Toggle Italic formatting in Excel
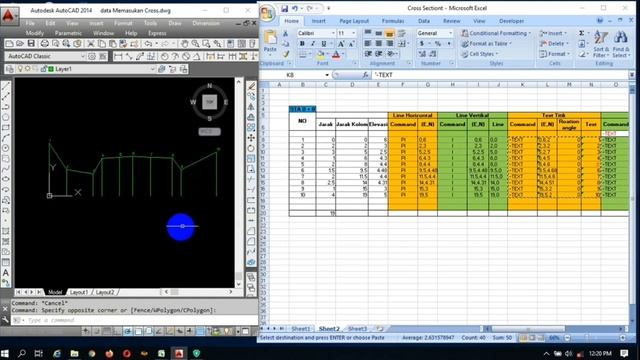 pos(313,43)
